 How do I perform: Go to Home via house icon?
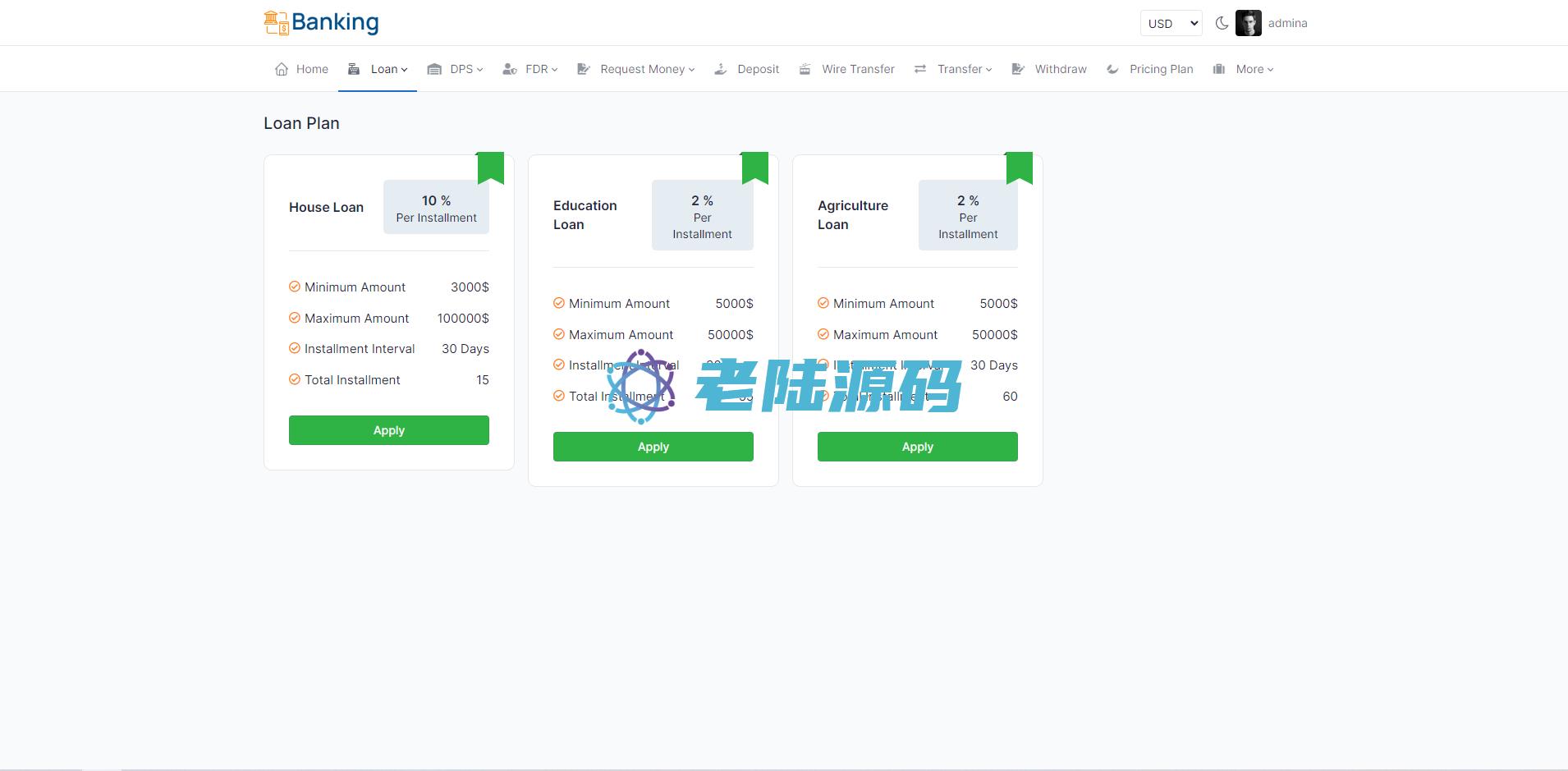282,69
